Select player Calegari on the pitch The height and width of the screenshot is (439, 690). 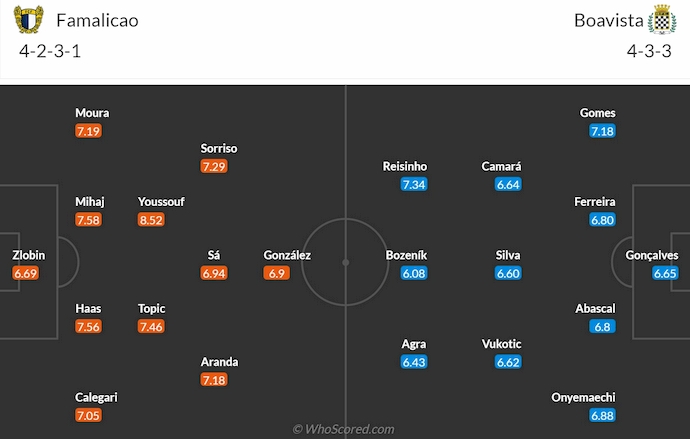(96, 397)
